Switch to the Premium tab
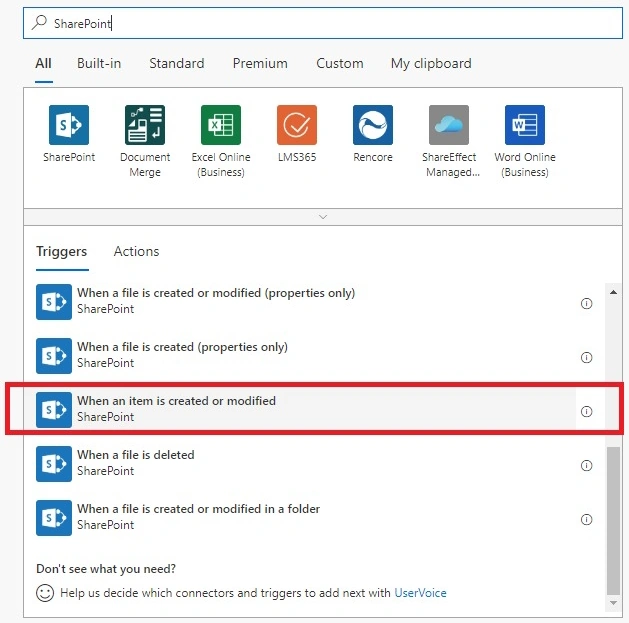This screenshot has width=629, height=623. point(260,63)
